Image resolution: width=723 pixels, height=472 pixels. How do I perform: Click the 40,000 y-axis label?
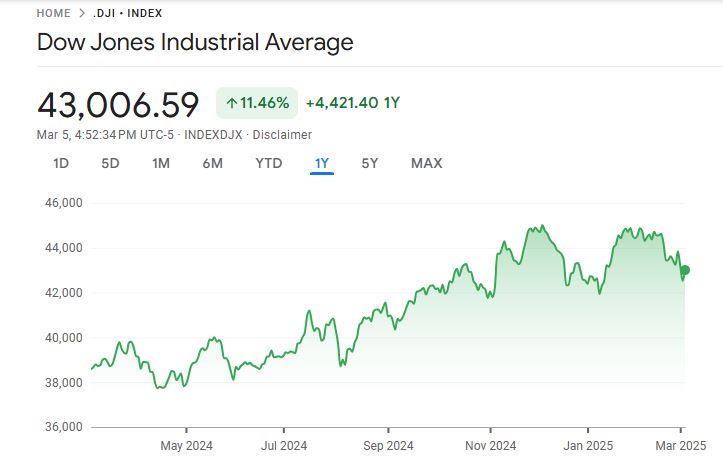click(64, 338)
